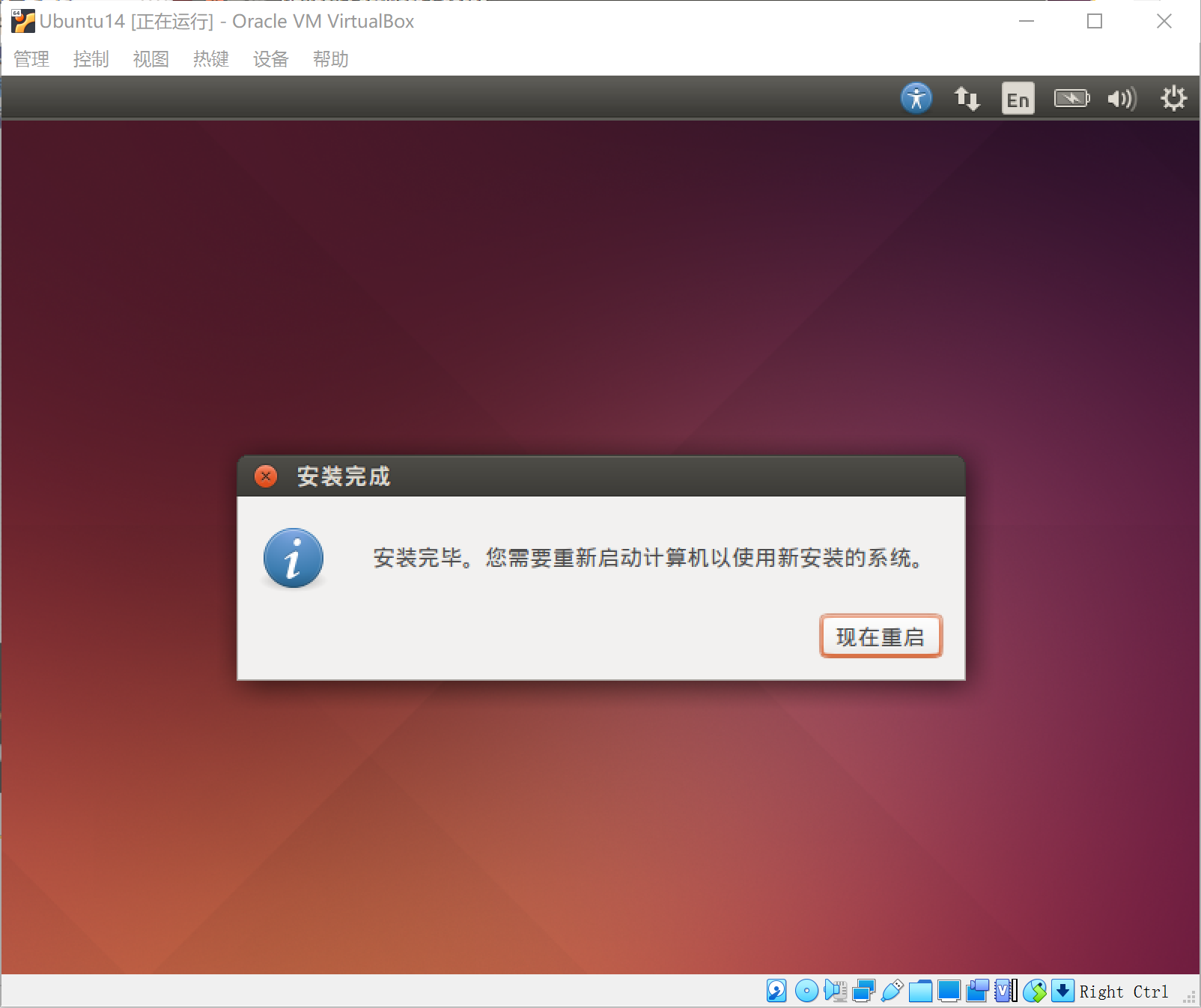Click the keyboard capture down-arrow icon
Viewport: 1201px width, 1008px height.
(1062, 991)
